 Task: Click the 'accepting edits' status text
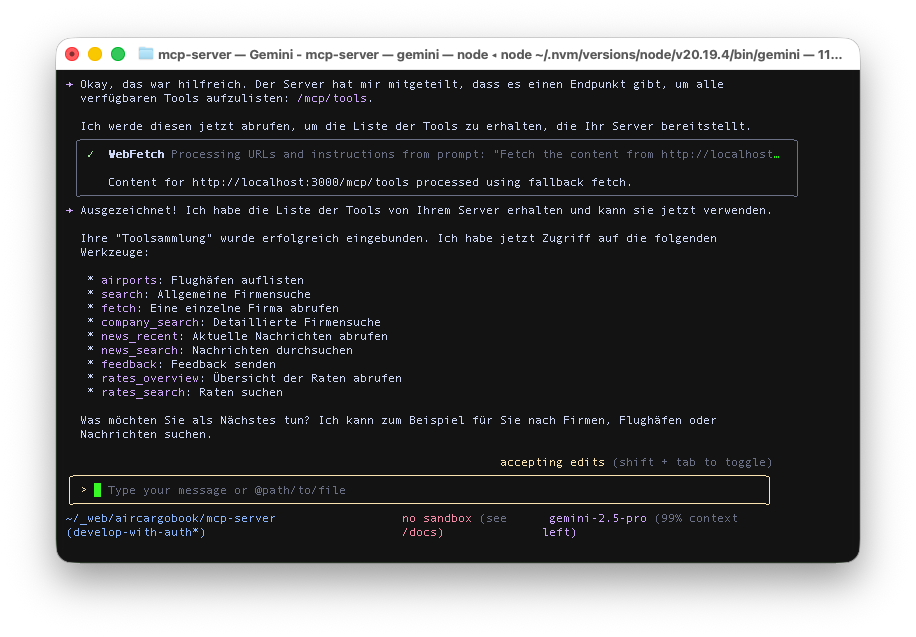click(x=552, y=462)
